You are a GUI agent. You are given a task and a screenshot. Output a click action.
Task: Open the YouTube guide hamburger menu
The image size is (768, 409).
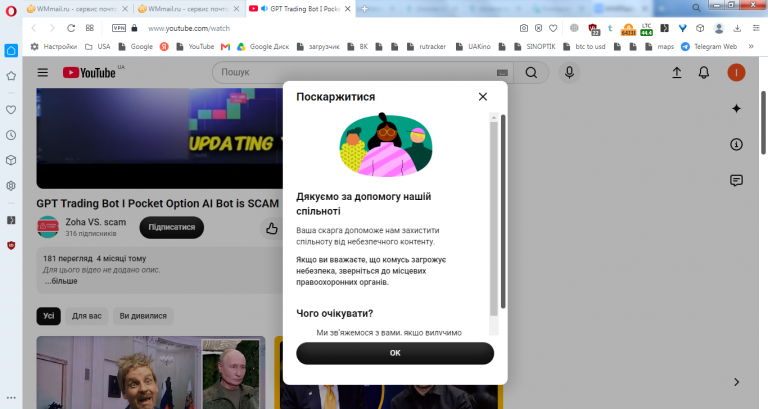click(43, 72)
